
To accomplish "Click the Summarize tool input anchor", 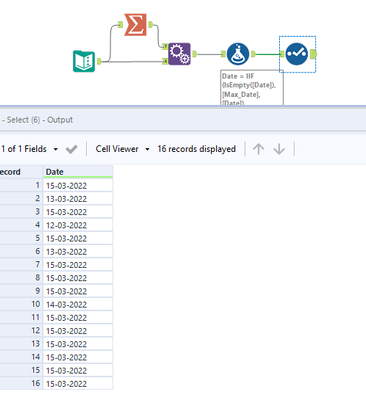I will 121,24.
